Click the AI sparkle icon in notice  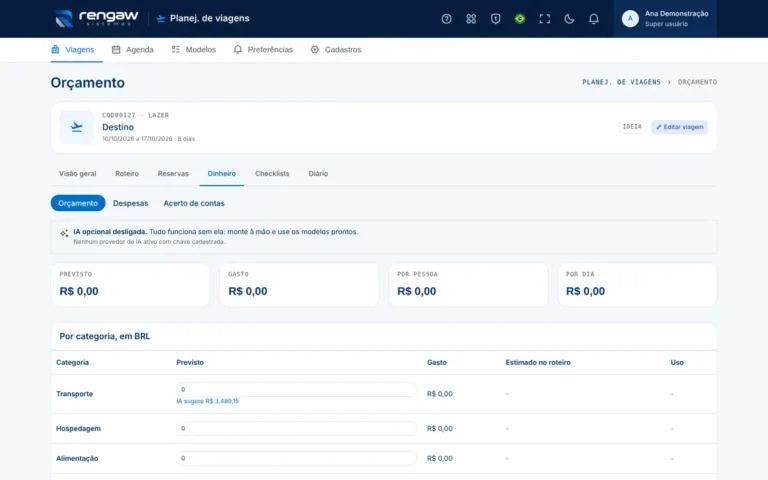pos(64,233)
